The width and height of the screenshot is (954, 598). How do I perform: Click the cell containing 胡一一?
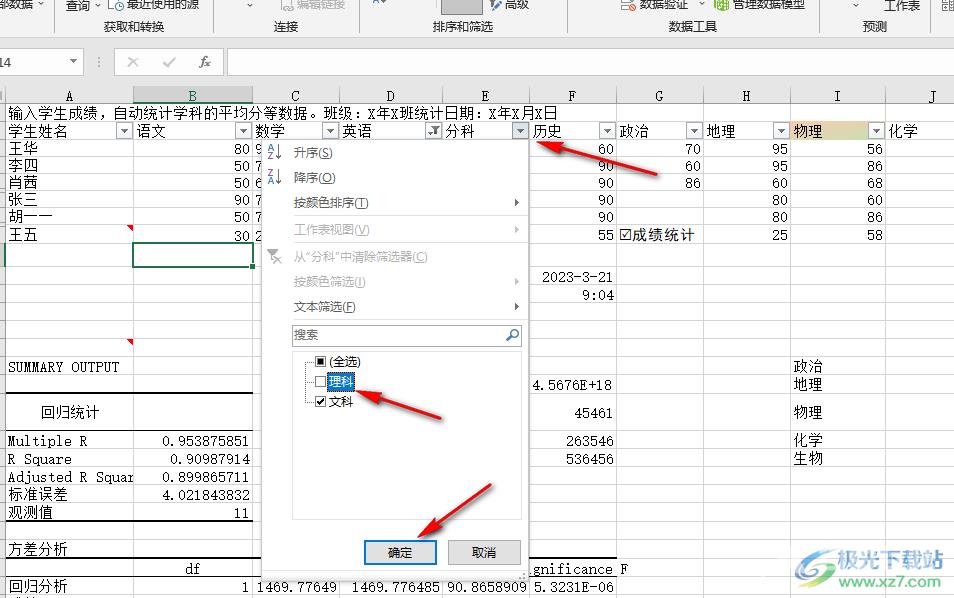69,217
